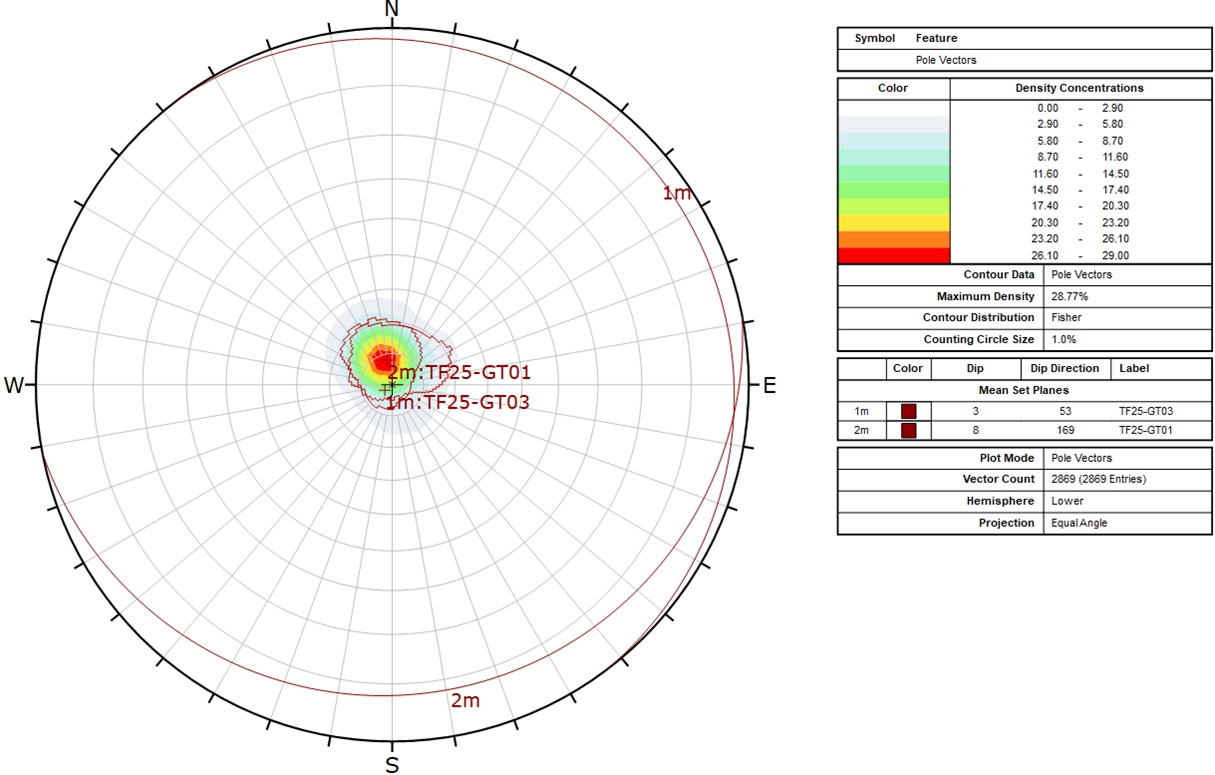Click the N compass label
Image resolution: width=1215 pixels, height=775 pixels.
coord(392,10)
